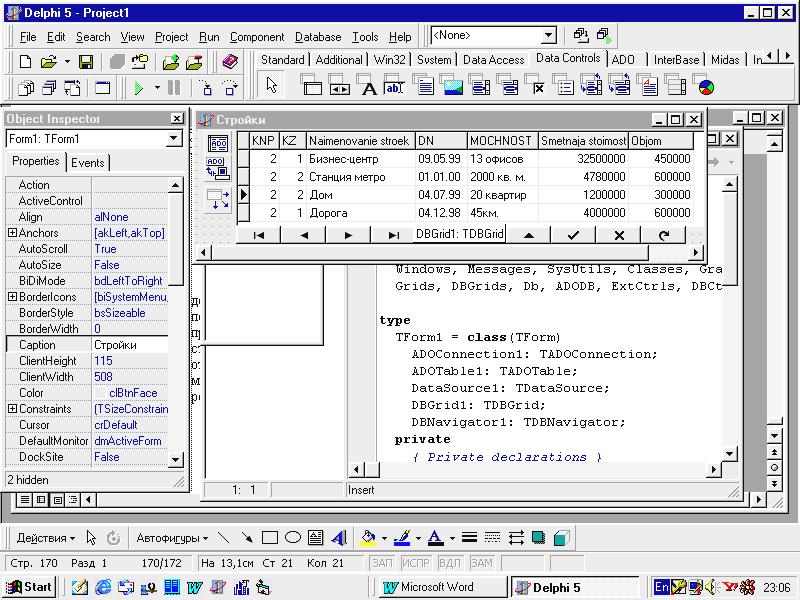Click the line color brush in drawing toolbar
This screenshot has width=800, height=600.
tap(402, 538)
